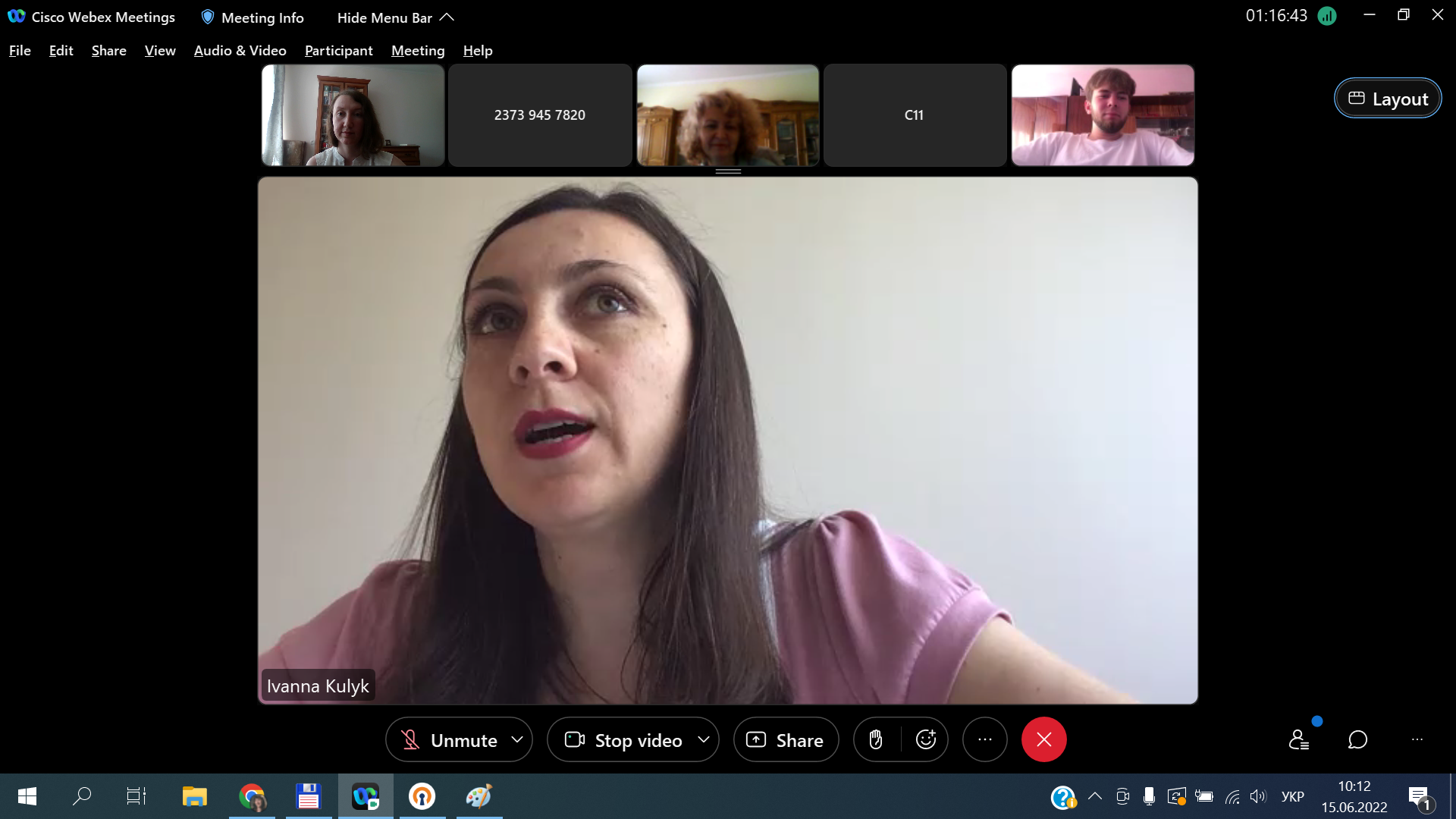The height and width of the screenshot is (819, 1456).
Task: Click the Layout button
Action: (1387, 99)
